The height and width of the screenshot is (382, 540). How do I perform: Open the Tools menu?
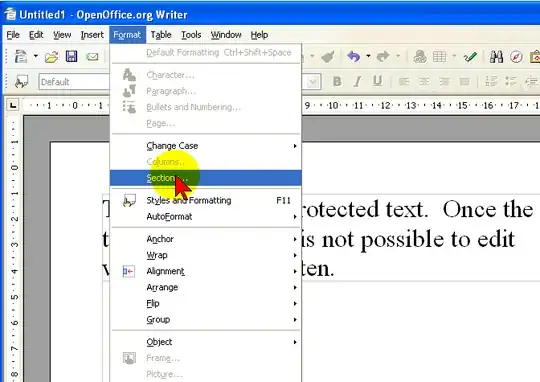point(191,35)
